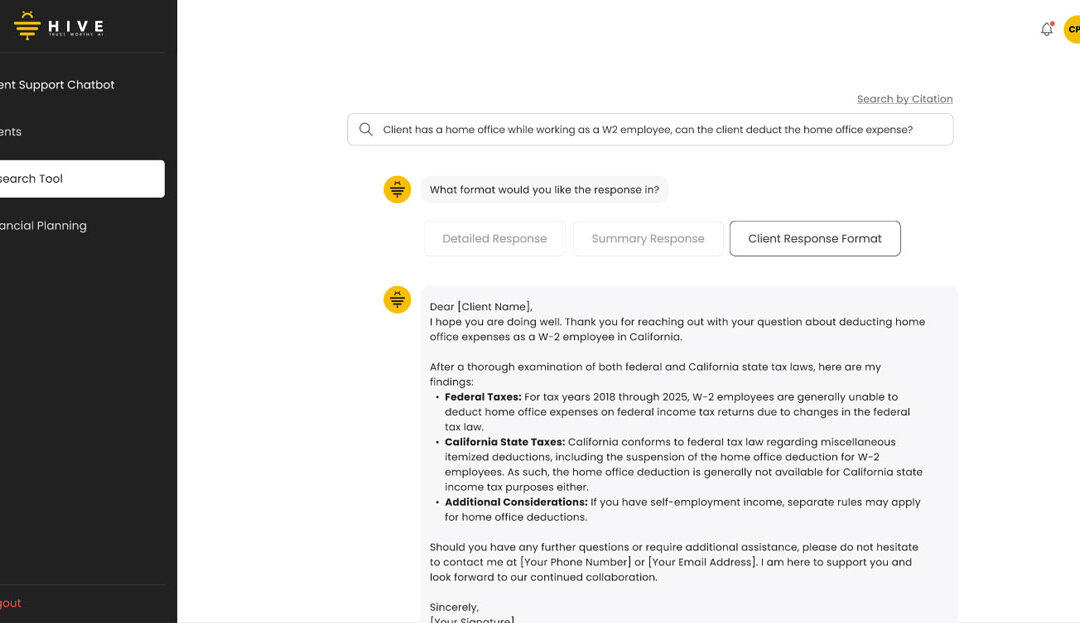Open the Search by Citation link
The width and height of the screenshot is (1080, 623).
tap(904, 98)
